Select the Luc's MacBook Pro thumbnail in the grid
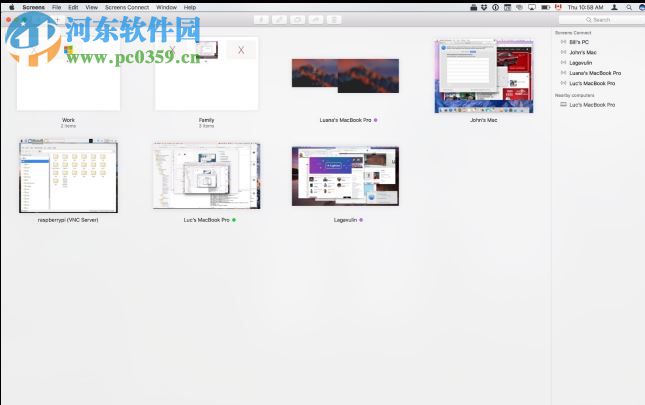The width and height of the screenshot is (645, 405). point(206,176)
